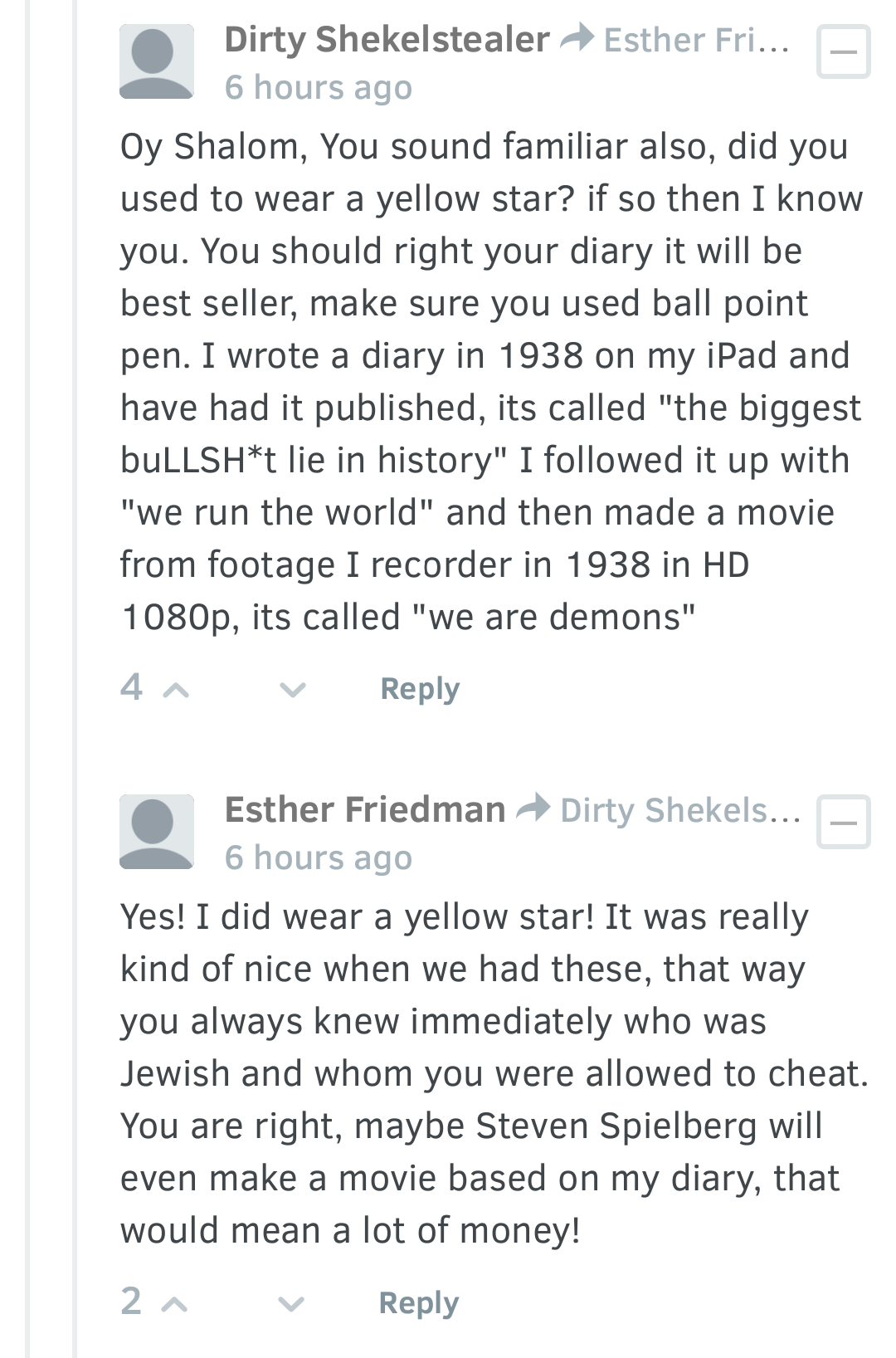Open permalink timestamp on first comment
This screenshot has height=1358, width=896.
click(319, 87)
